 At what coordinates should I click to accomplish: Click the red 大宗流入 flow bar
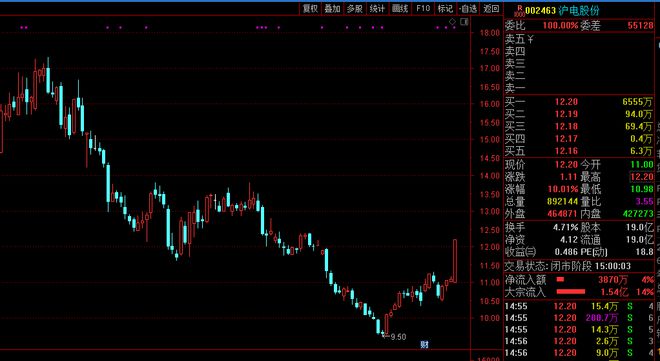[571, 292]
